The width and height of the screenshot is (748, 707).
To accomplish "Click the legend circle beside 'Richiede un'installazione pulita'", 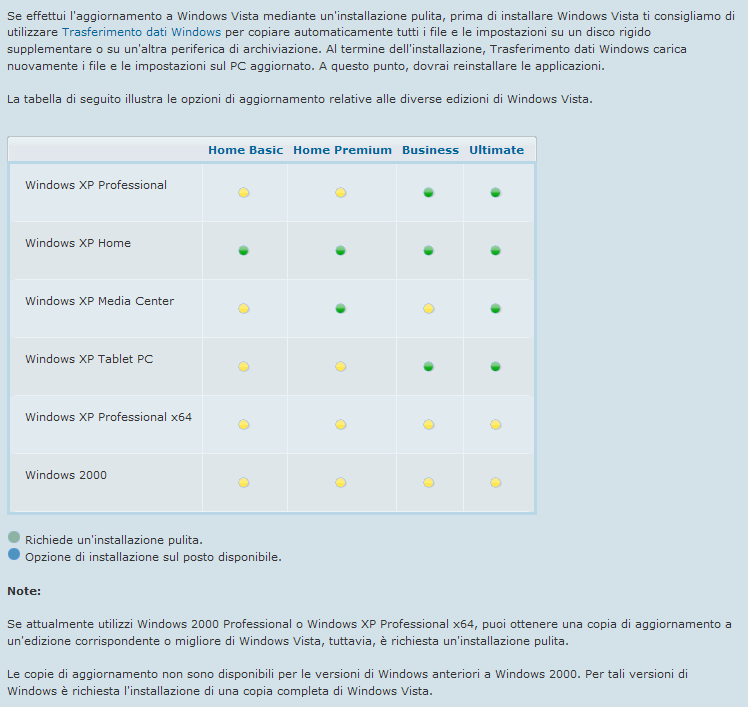I will [14, 537].
